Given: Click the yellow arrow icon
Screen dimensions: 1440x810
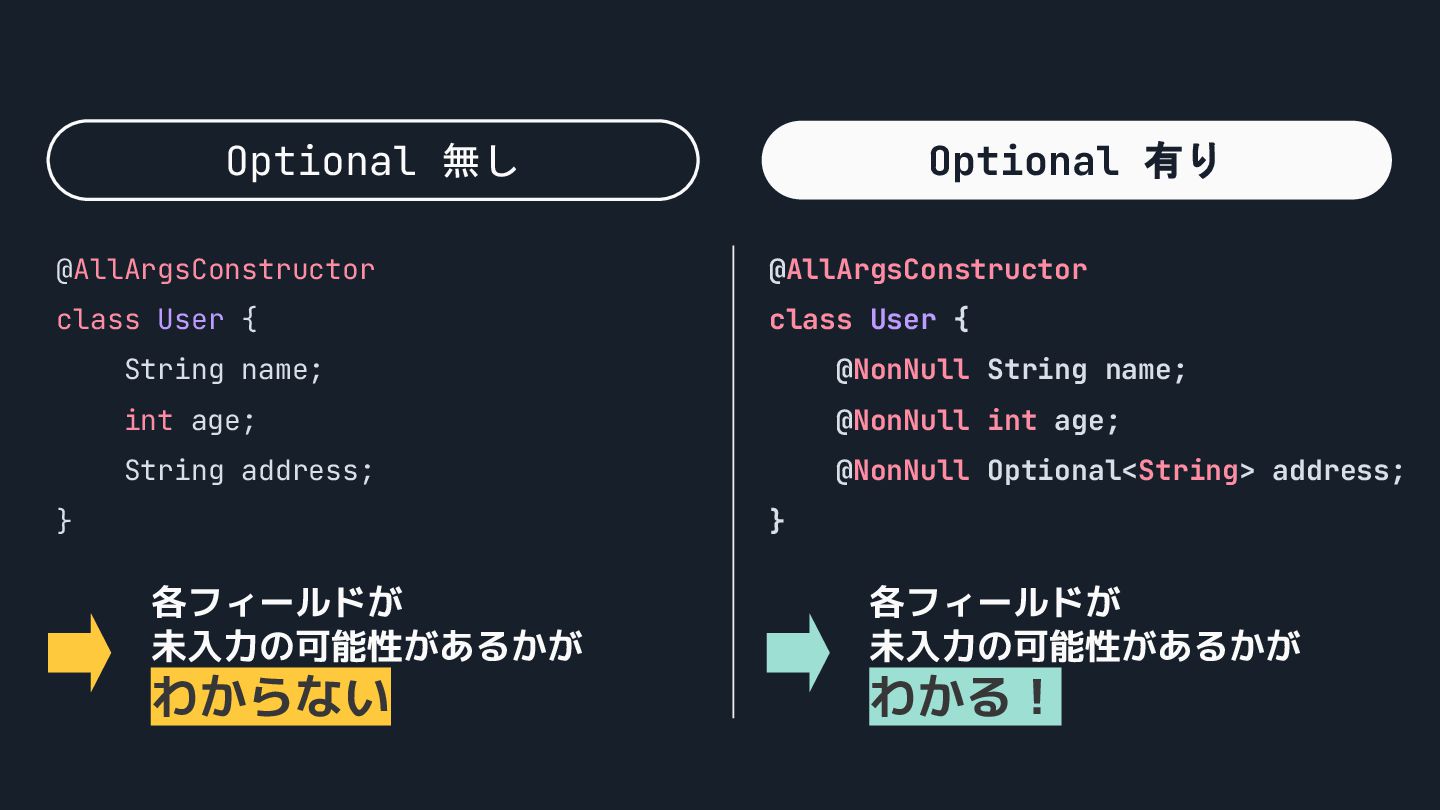Looking at the screenshot, I should tap(79, 652).
